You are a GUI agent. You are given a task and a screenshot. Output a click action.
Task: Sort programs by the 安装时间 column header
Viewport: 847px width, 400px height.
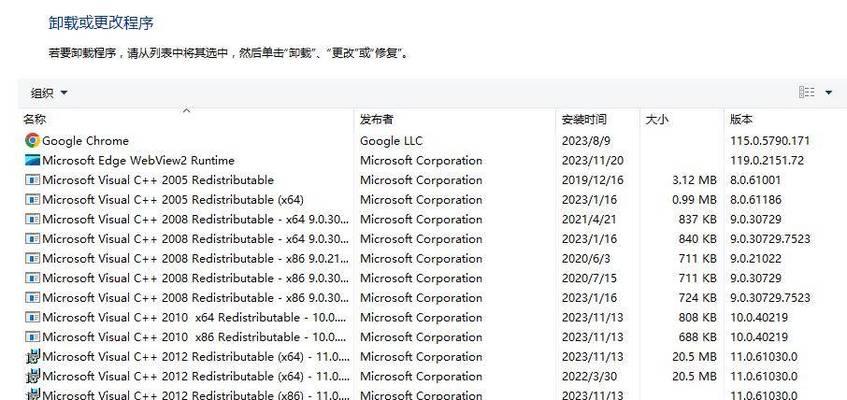[x=584, y=120]
